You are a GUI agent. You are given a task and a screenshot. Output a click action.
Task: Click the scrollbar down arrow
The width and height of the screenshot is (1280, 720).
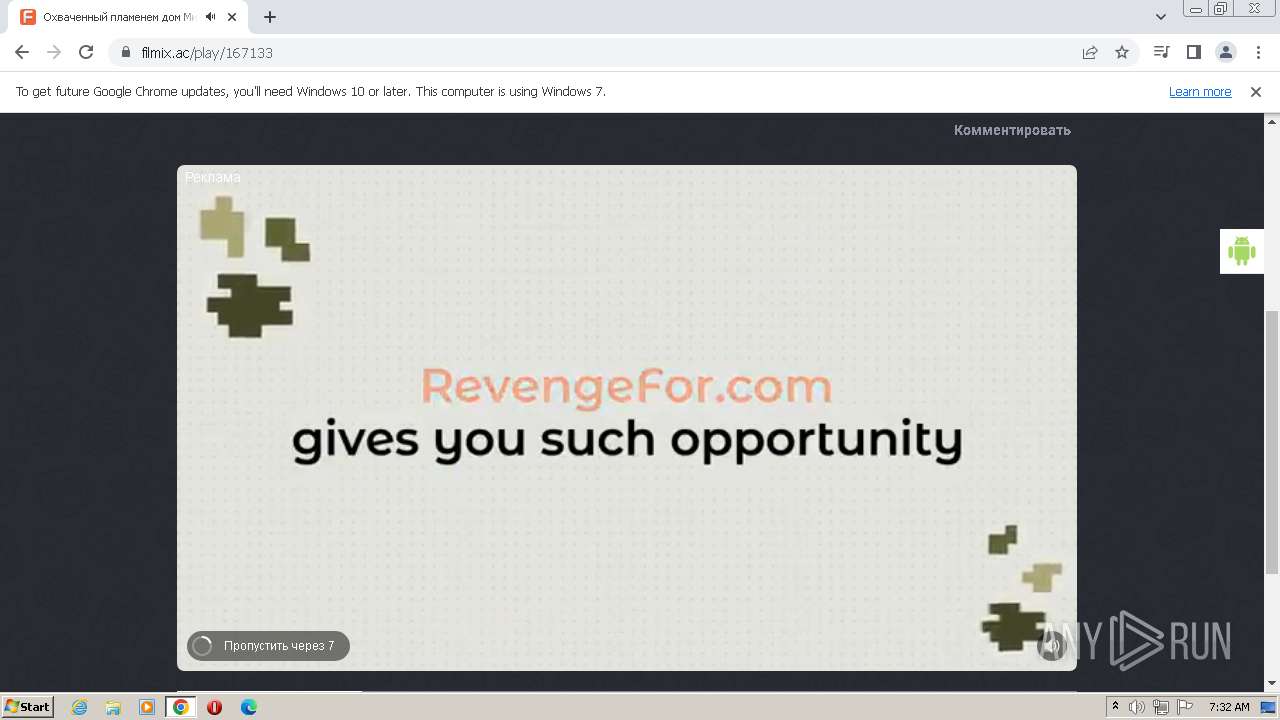[x=1272, y=683]
